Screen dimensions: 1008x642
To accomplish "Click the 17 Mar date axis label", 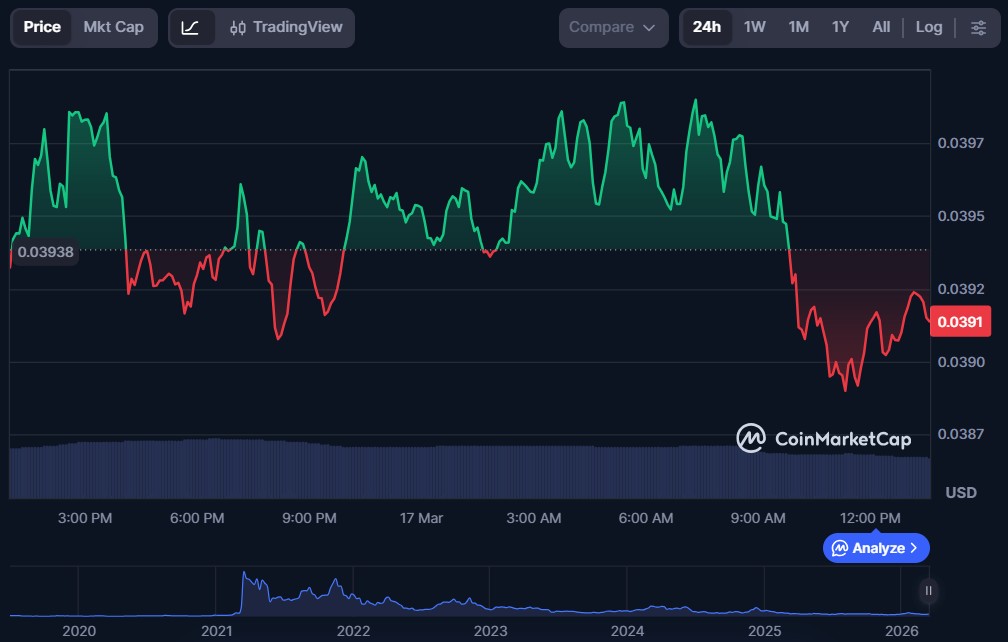I will [421, 518].
